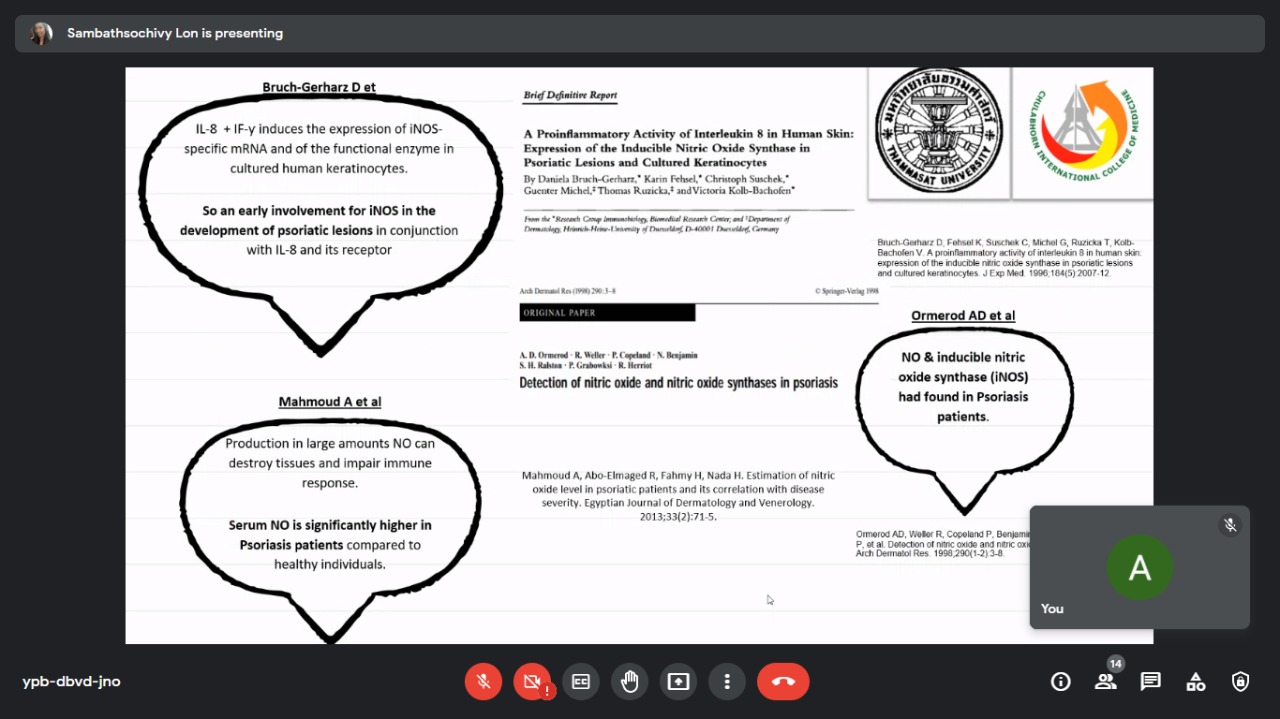Click the 'Detection of nitric oxide' paper title
Image resolution: width=1280 pixels, height=719 pixels.
click(679, 383)
